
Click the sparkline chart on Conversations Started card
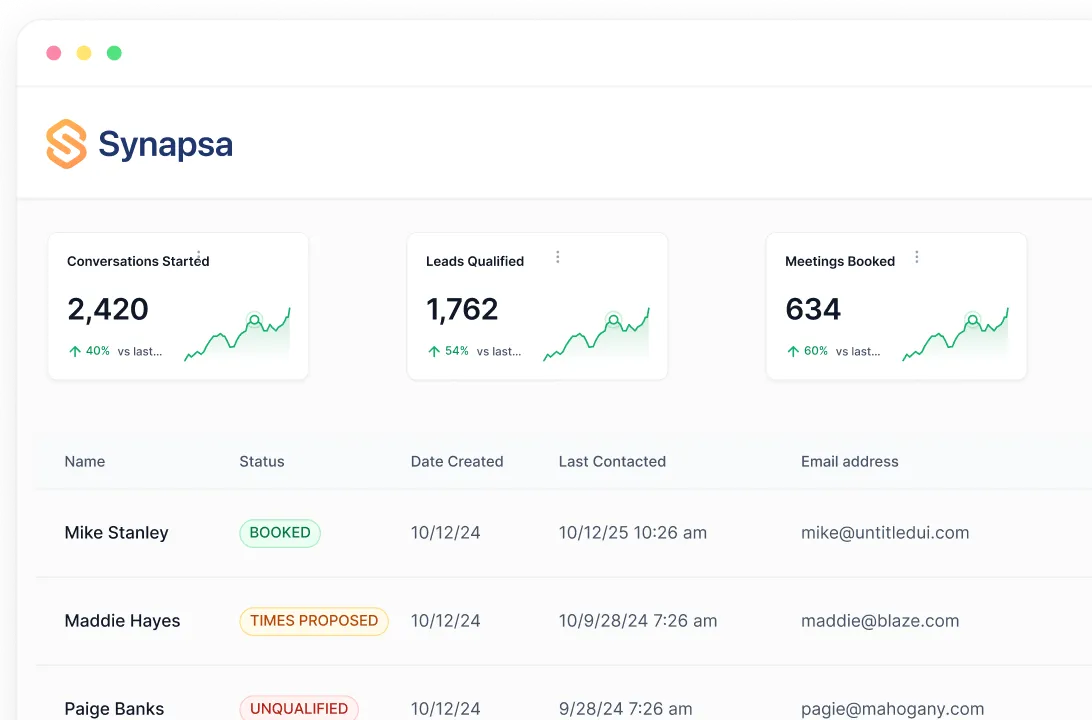tap(237, 333)
